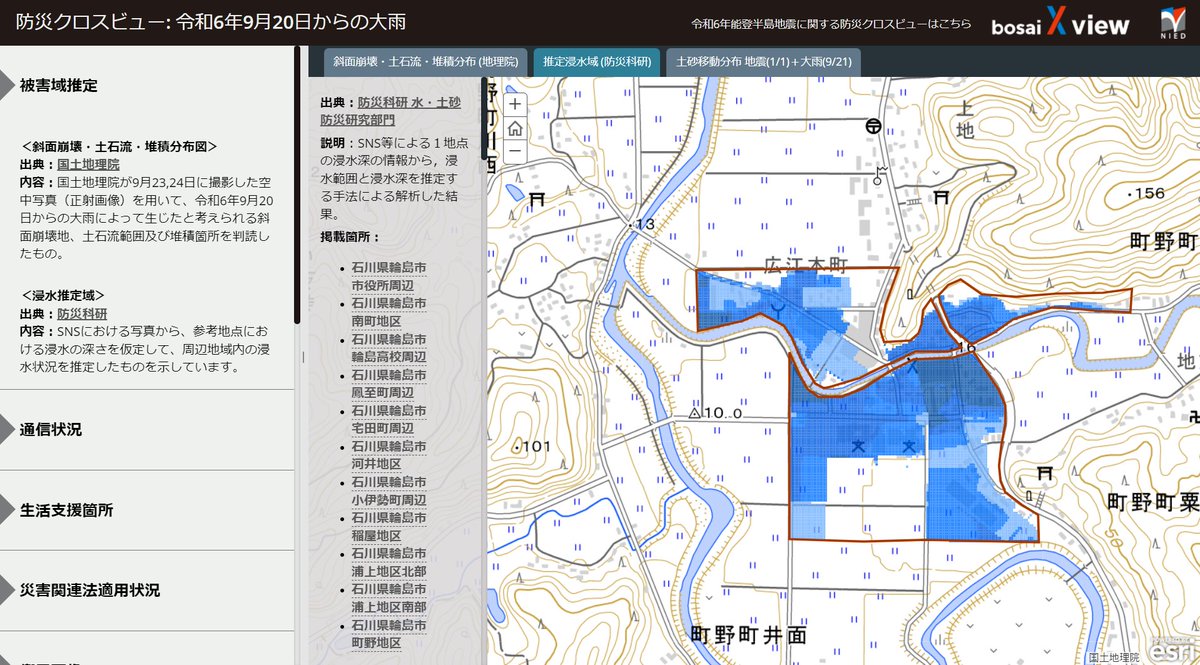The width and height of the screenshot is (1200, 665).
Task: Click the ＜斜面崩壊・土石流・堆積分布図＞ heading
Action: point(120,146)
